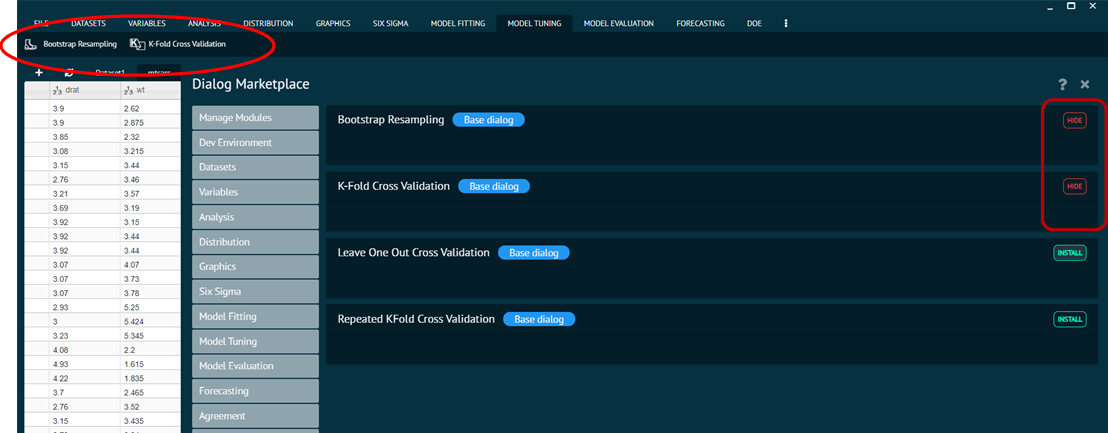Select Model Evaluation category in sidebar
1108x433 pixels.
tap(255, 366)
